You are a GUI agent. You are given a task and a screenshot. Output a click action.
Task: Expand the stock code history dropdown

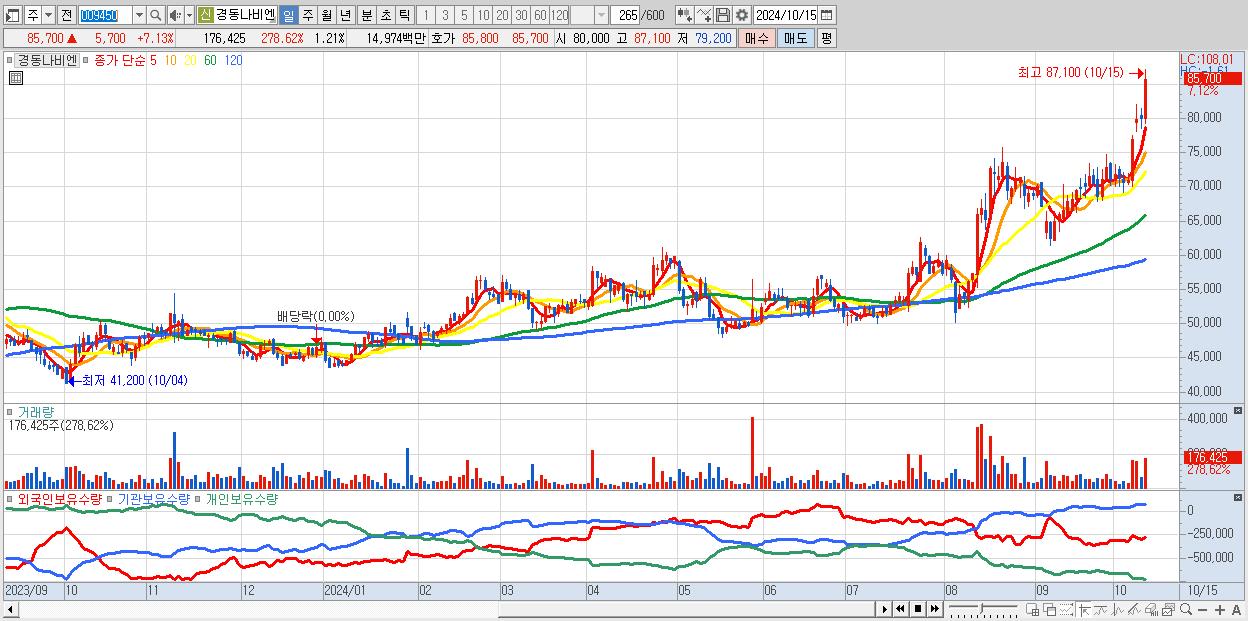pyautogui.click(x=139, y=15)
